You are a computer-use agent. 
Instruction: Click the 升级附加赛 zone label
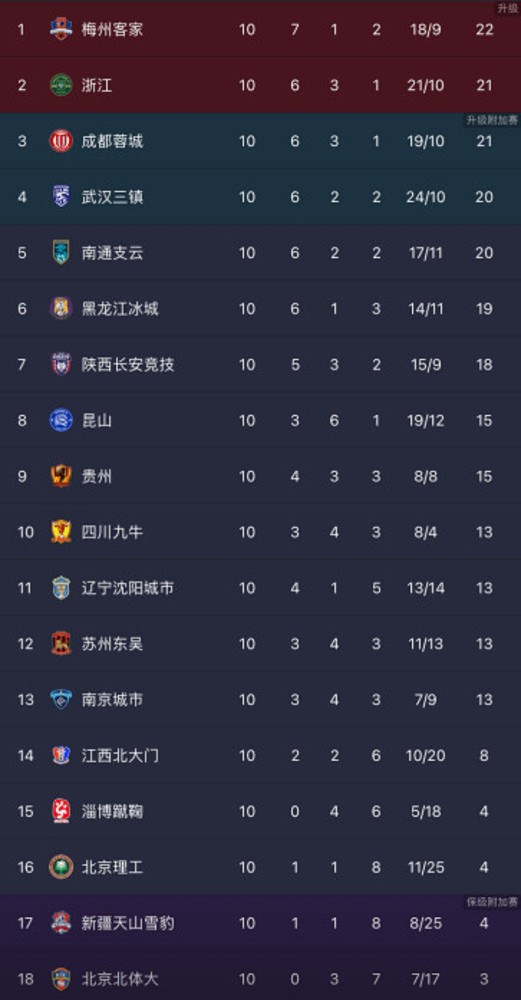pos(491,121)
